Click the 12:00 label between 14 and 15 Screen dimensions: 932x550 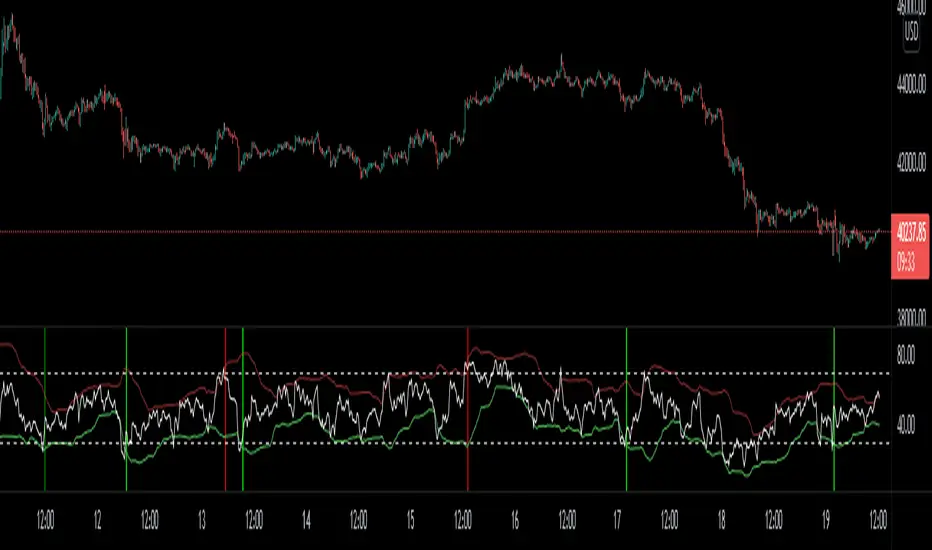(x=358, y=520)
